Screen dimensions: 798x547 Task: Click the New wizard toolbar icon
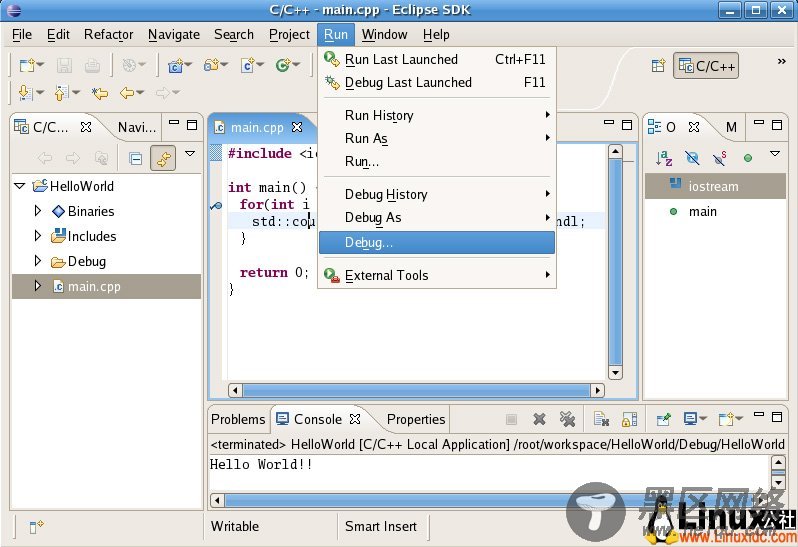[27, 65]
